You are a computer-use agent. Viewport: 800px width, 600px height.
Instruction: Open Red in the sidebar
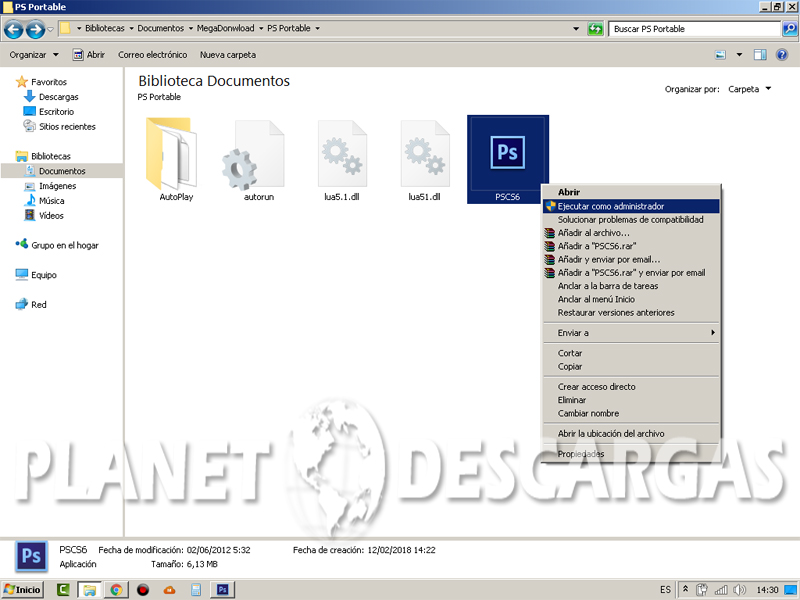coord(38,305)
